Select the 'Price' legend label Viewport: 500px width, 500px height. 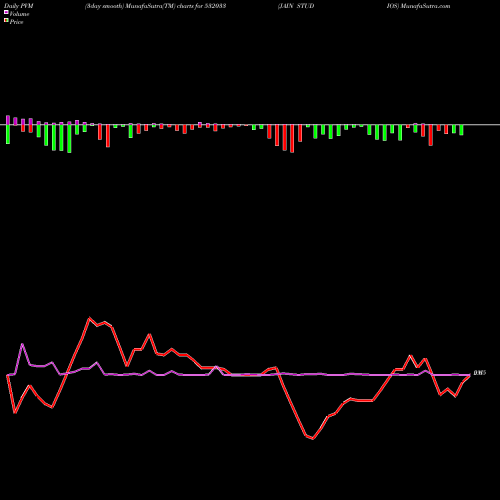(x=16, y=22)
